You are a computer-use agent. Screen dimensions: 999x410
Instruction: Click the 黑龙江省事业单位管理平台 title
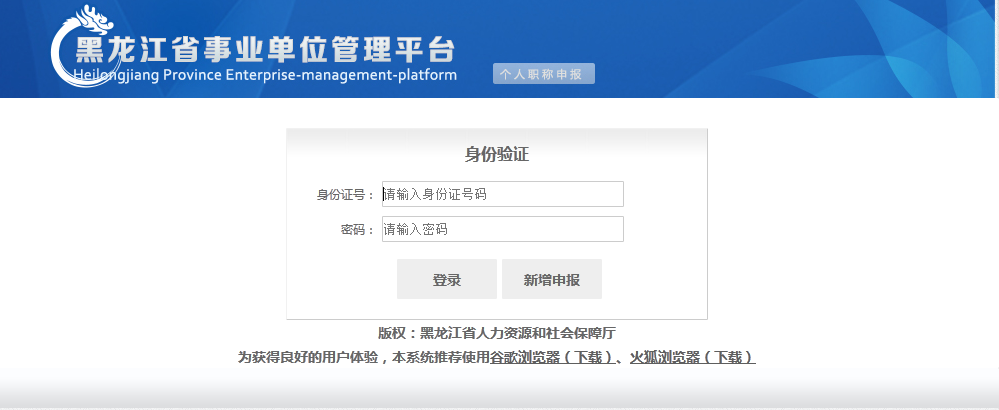pos(266,50)
